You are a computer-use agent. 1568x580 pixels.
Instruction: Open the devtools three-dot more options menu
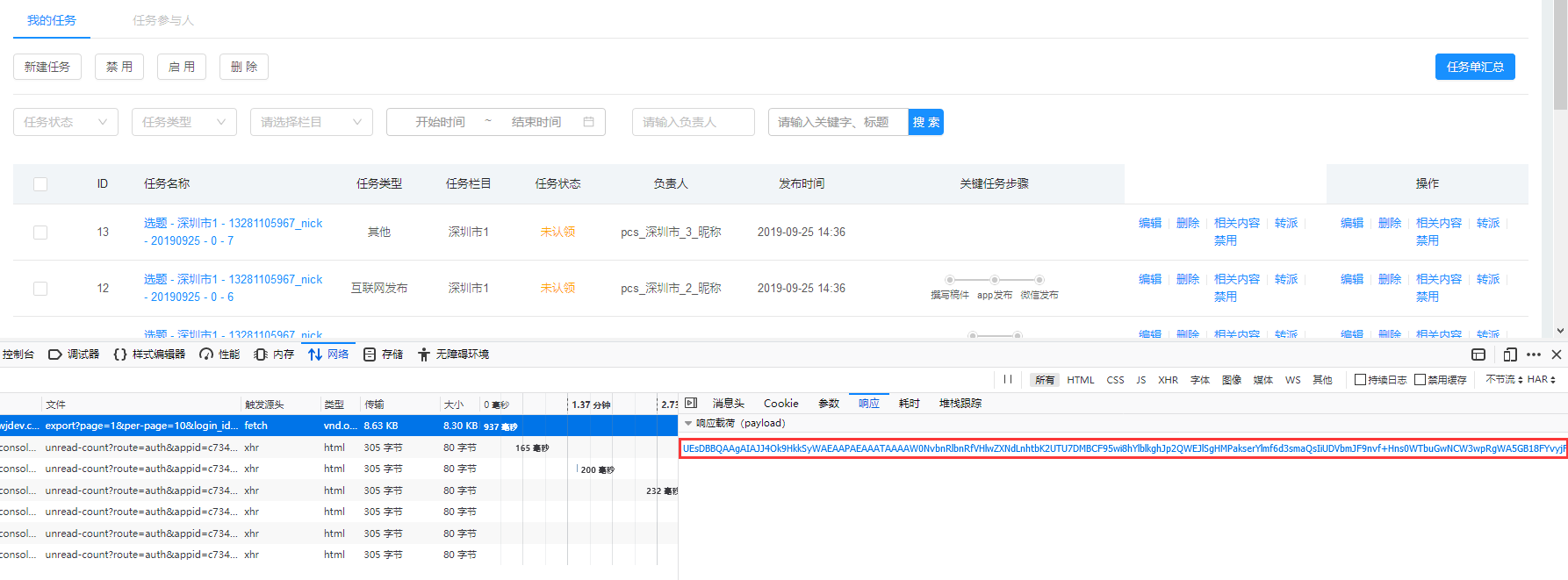pyautogui.click(x=1534, y=354)
